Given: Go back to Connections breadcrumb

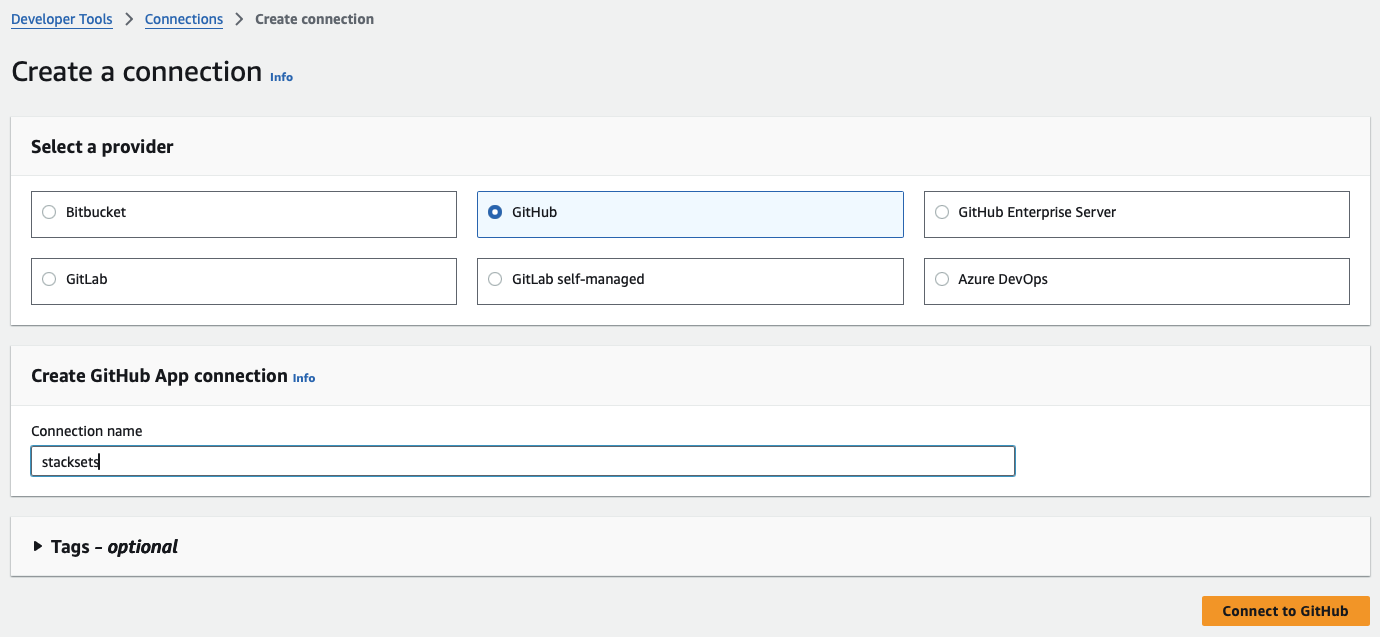Looking at the screenshot, I should (183, 19).
